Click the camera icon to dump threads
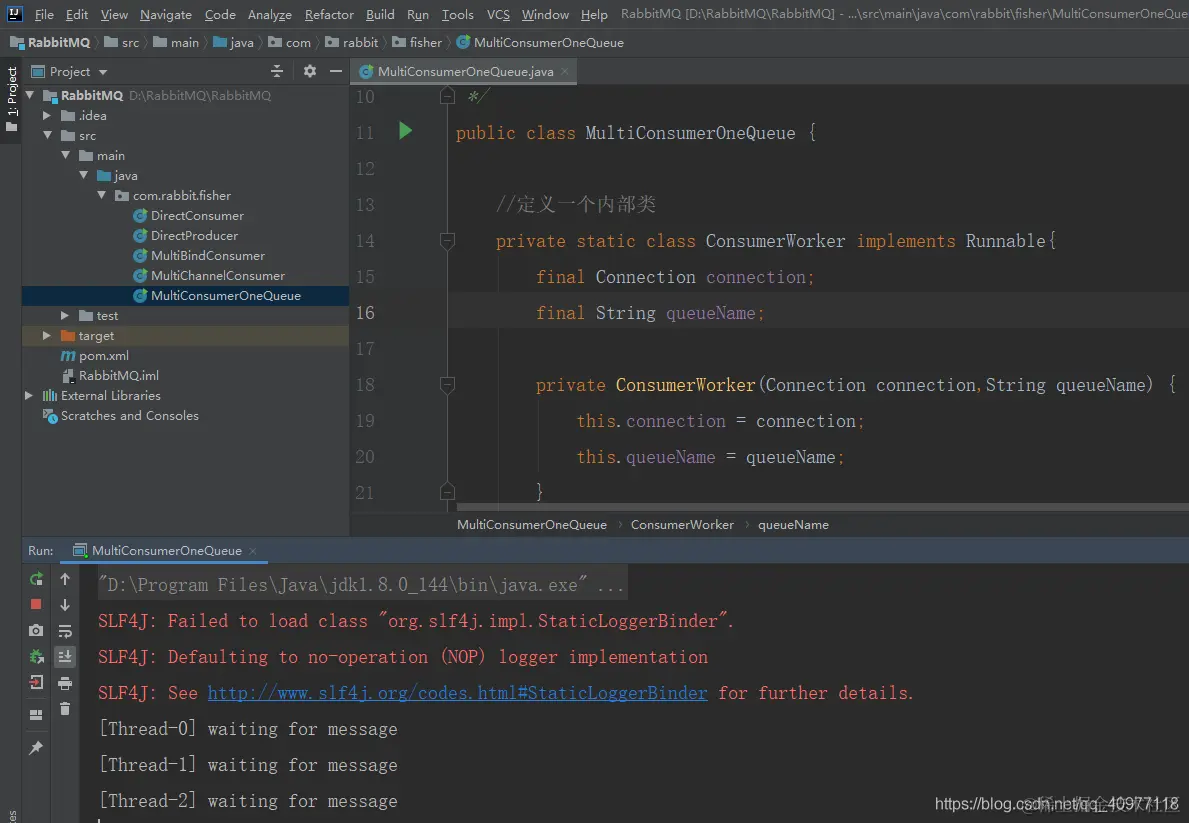 [36, 630]
